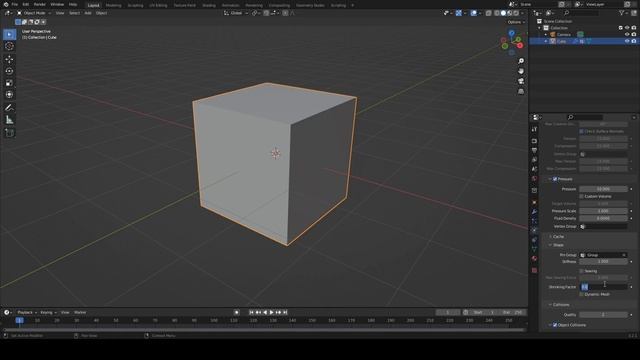Click the Pin Group vertex group field

click(x=603, y=255)
